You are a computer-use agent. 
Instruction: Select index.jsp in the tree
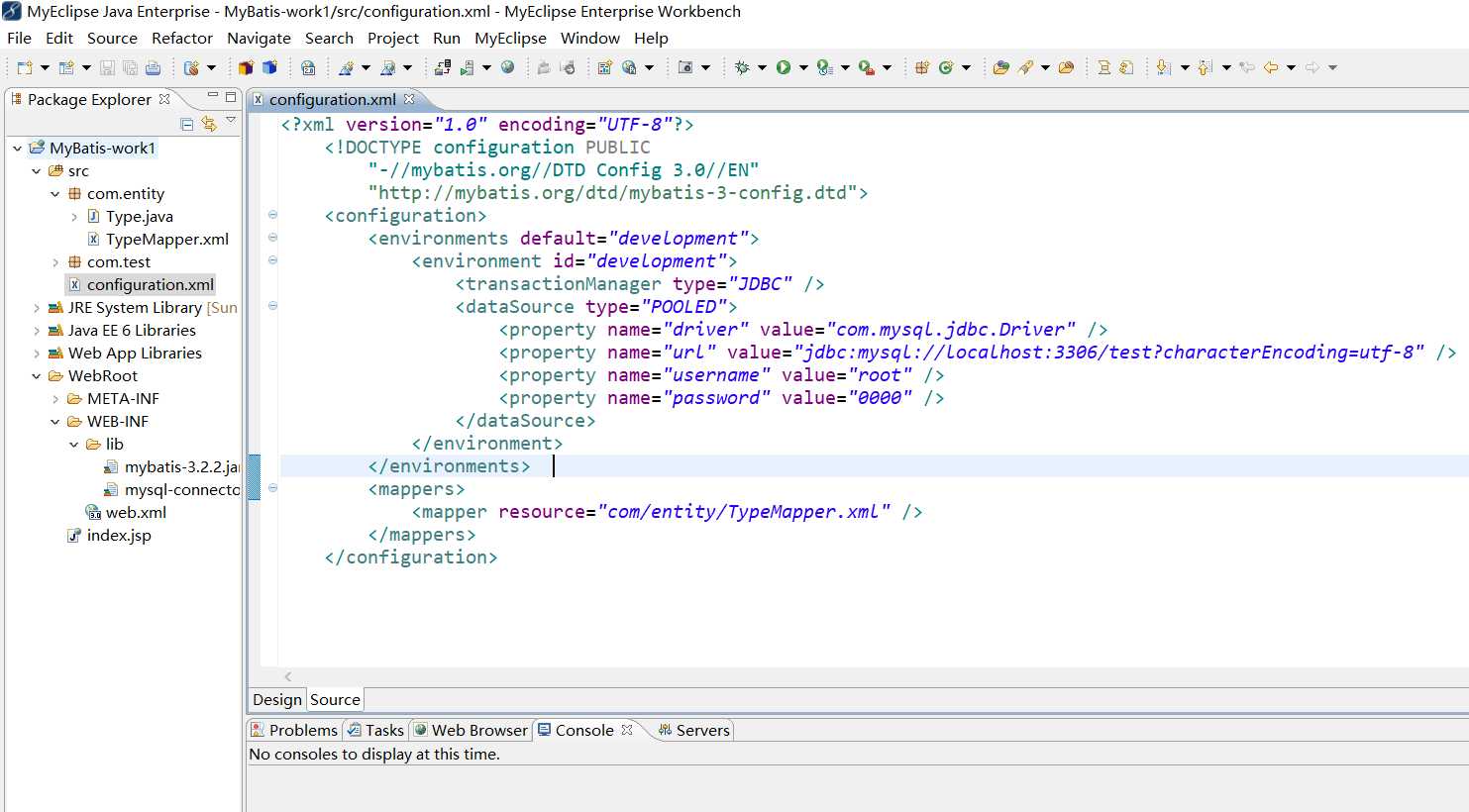[109, 536]
